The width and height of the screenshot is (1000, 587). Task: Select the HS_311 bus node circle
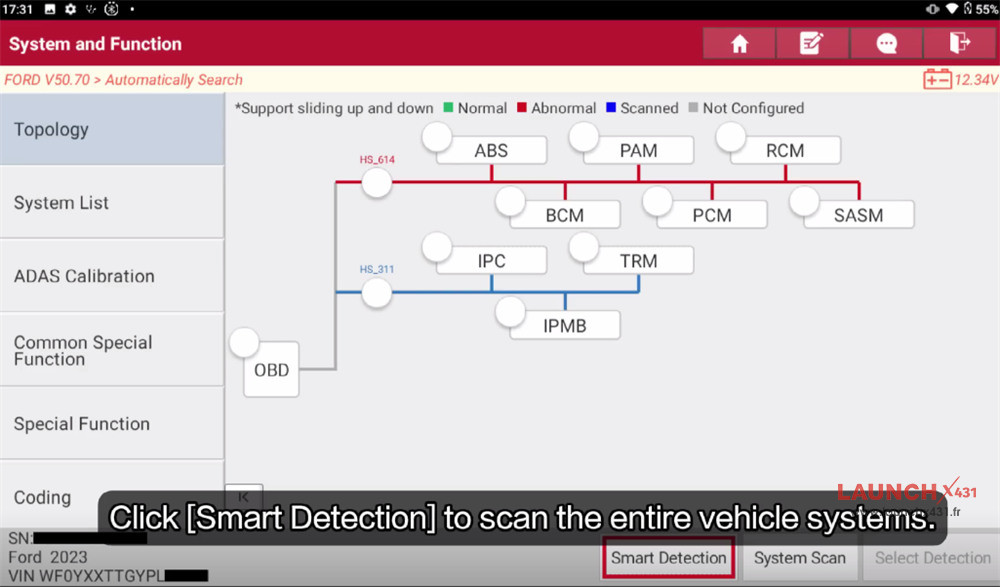[376, 292]
